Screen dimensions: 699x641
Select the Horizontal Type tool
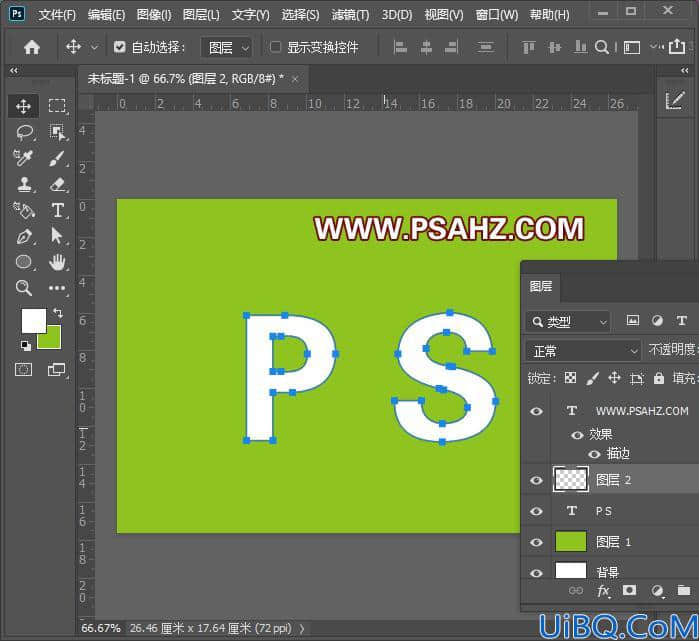click(x=58, y=210)
